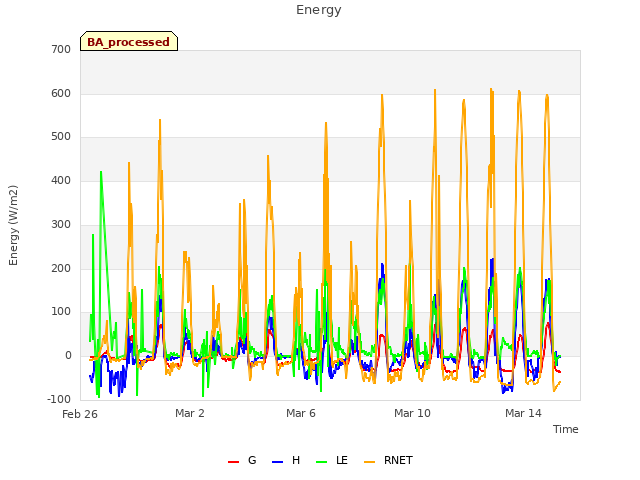Click the BA_processed label box
This screenshot has width=640, height=480.
coord(129,41)
